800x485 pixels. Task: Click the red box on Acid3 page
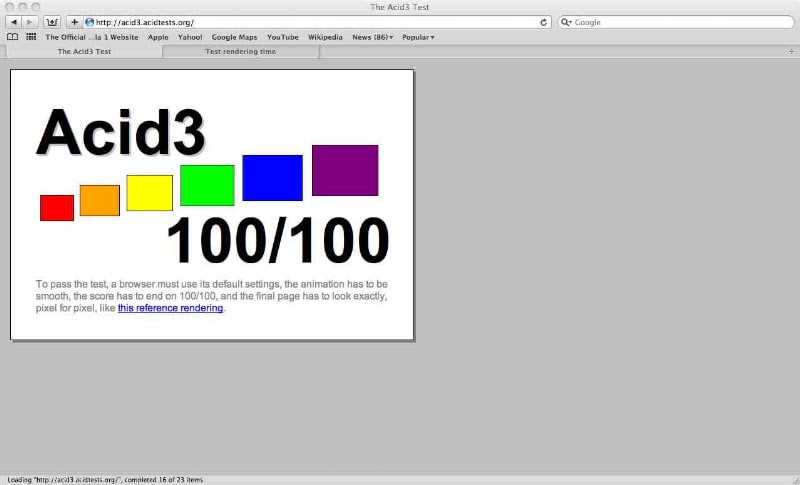[x=57, y=208]
